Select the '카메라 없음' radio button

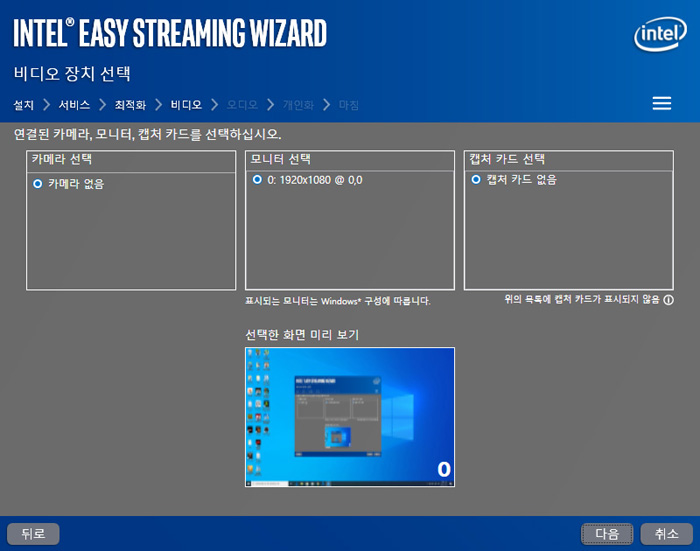pyautogui.click(x=38, y=184)
